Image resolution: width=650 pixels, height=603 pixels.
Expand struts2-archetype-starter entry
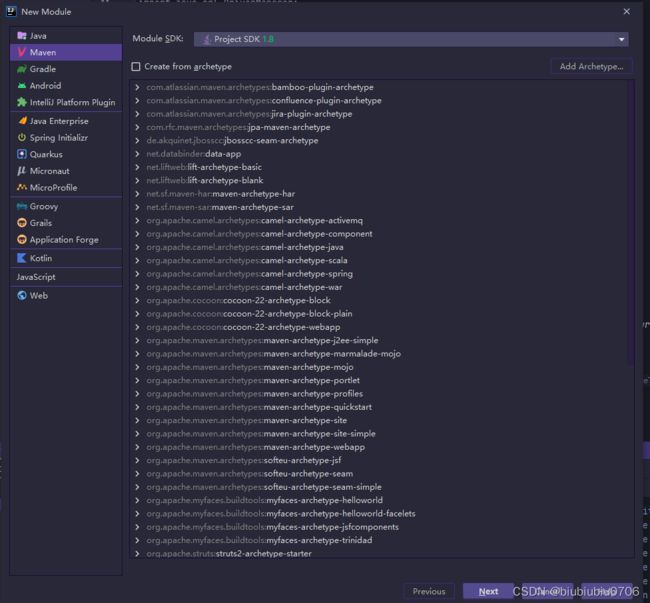coord(137,553)
